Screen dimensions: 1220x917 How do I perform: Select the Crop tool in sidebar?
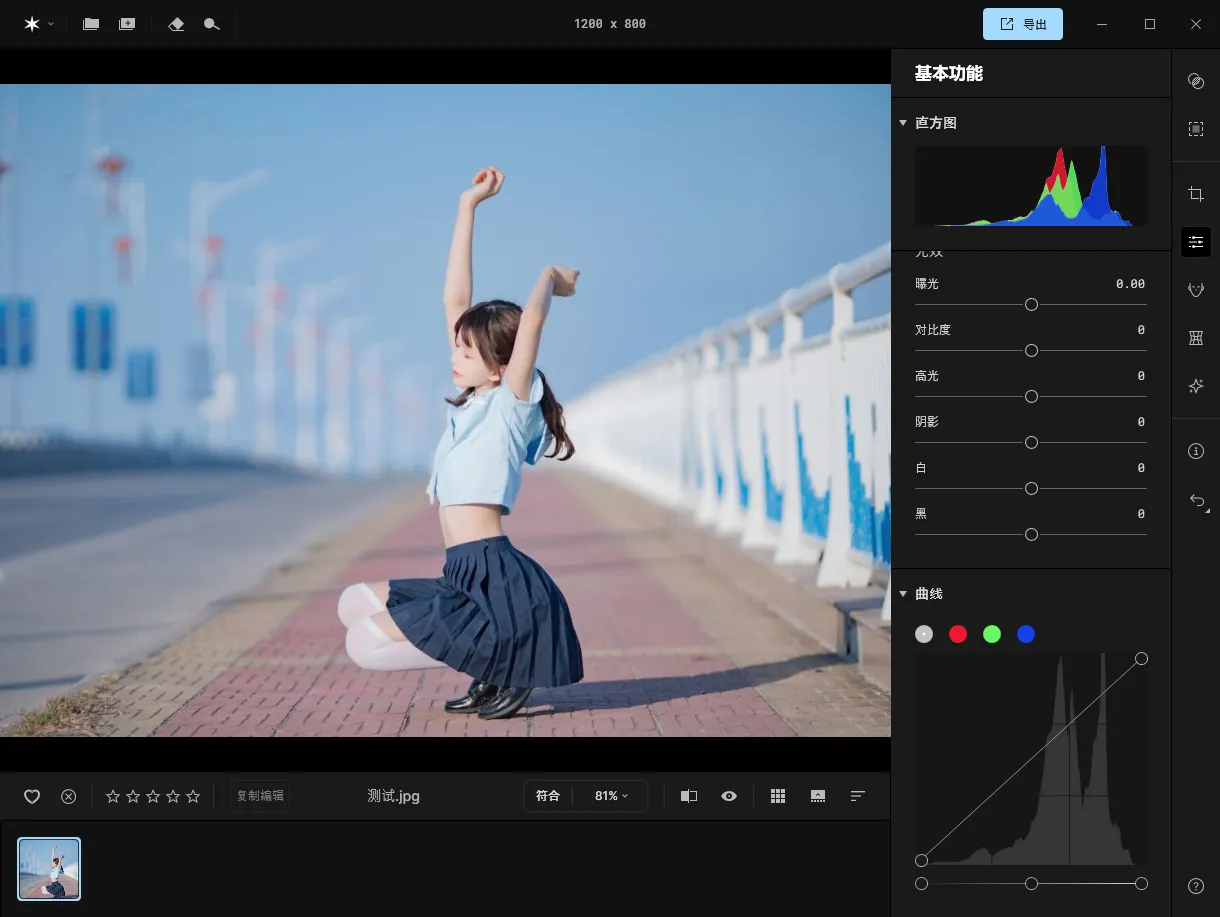1195,194
